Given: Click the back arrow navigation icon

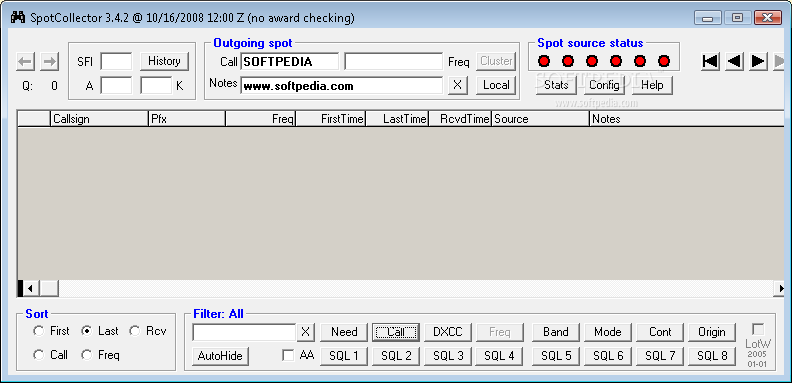Looking at the screenshot, I should pos(25,62).
